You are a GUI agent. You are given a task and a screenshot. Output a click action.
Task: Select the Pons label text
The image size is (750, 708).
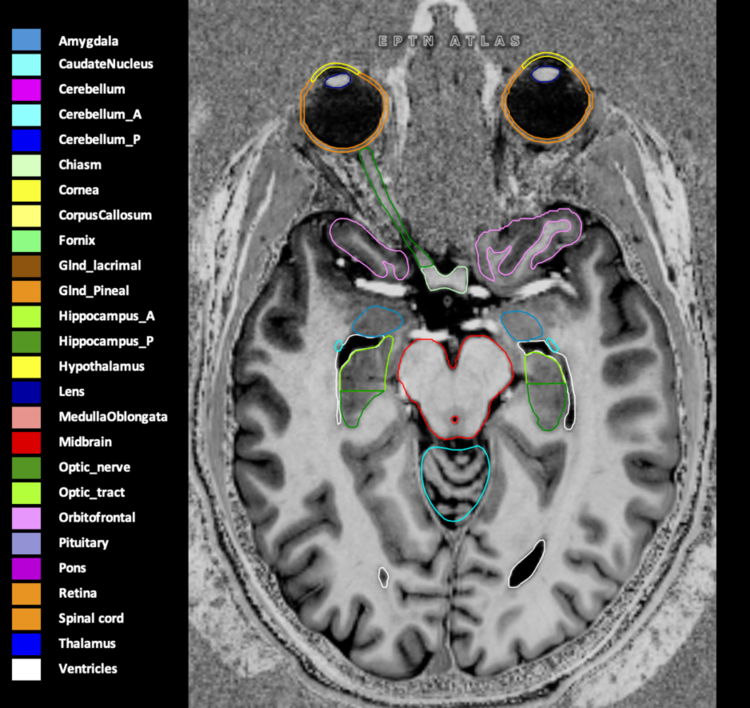point(72,568)
